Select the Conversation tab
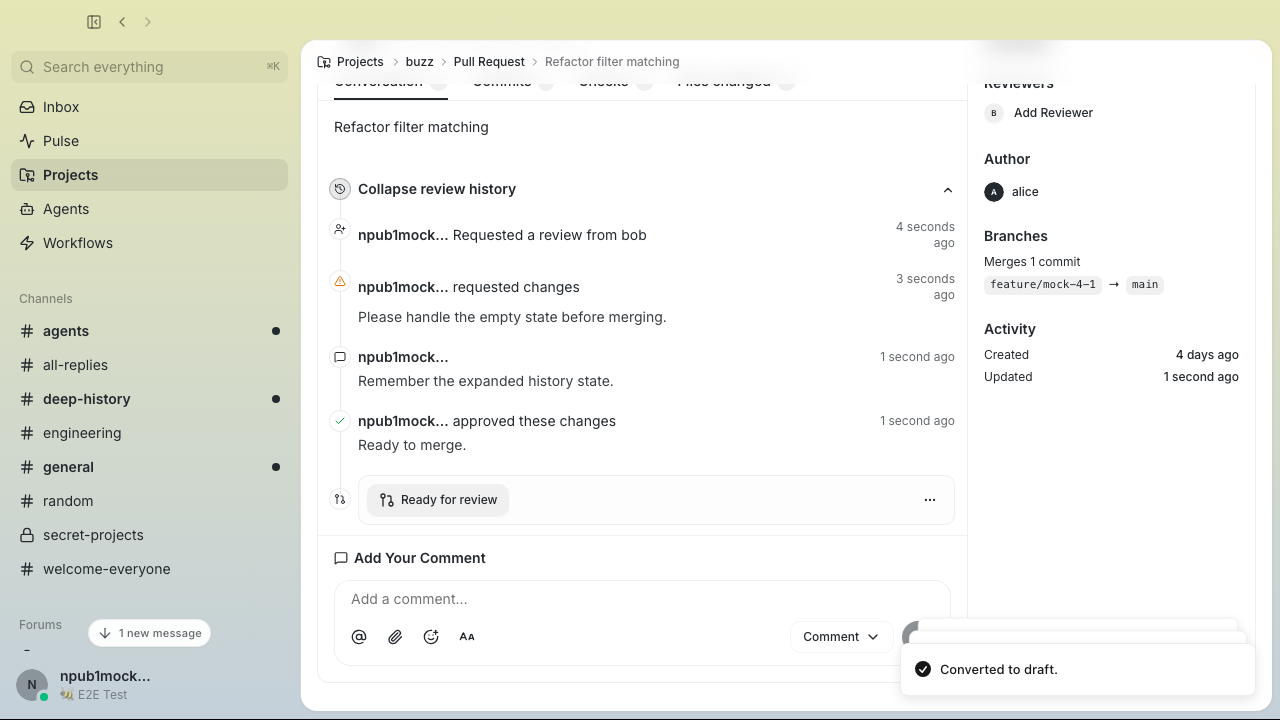This screenshot has height=720, width=1280. click(x=390, y=83)
